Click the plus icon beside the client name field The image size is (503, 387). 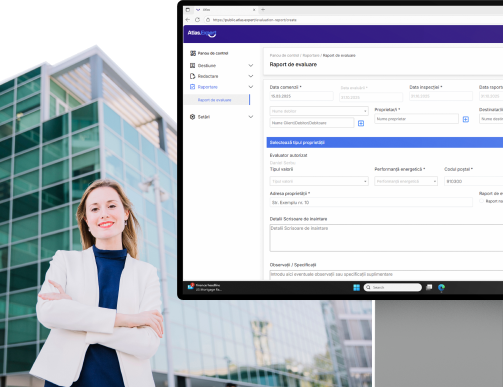(x=361, y=123)
